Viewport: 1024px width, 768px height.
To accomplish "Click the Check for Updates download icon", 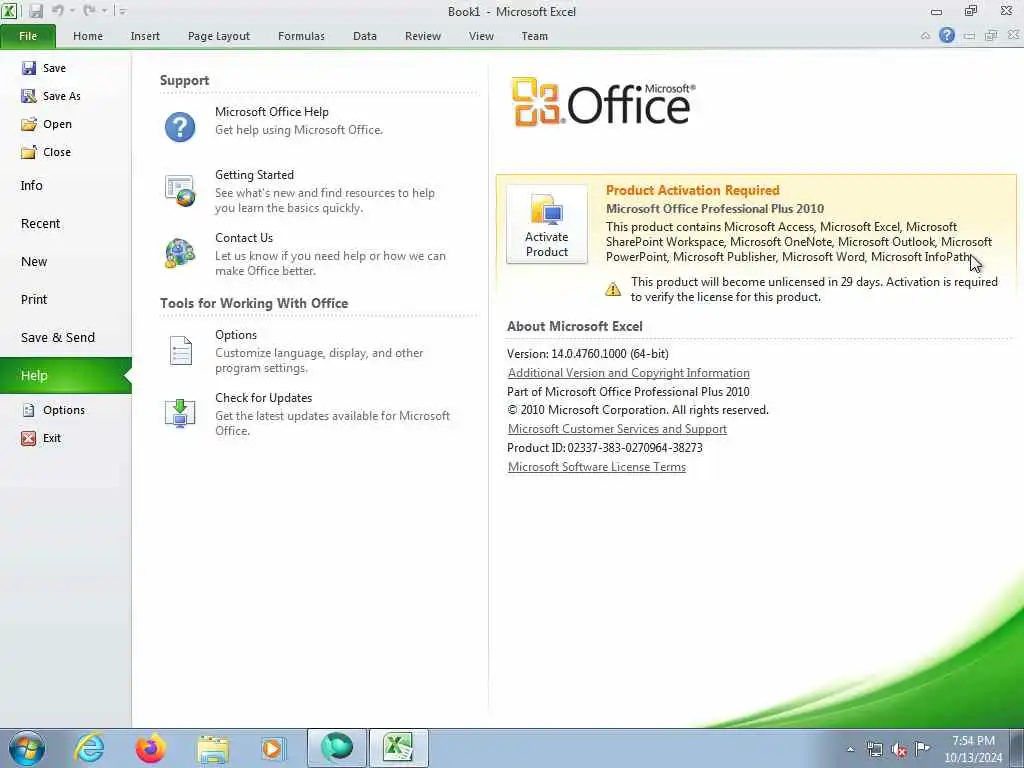I will (180, 413).
